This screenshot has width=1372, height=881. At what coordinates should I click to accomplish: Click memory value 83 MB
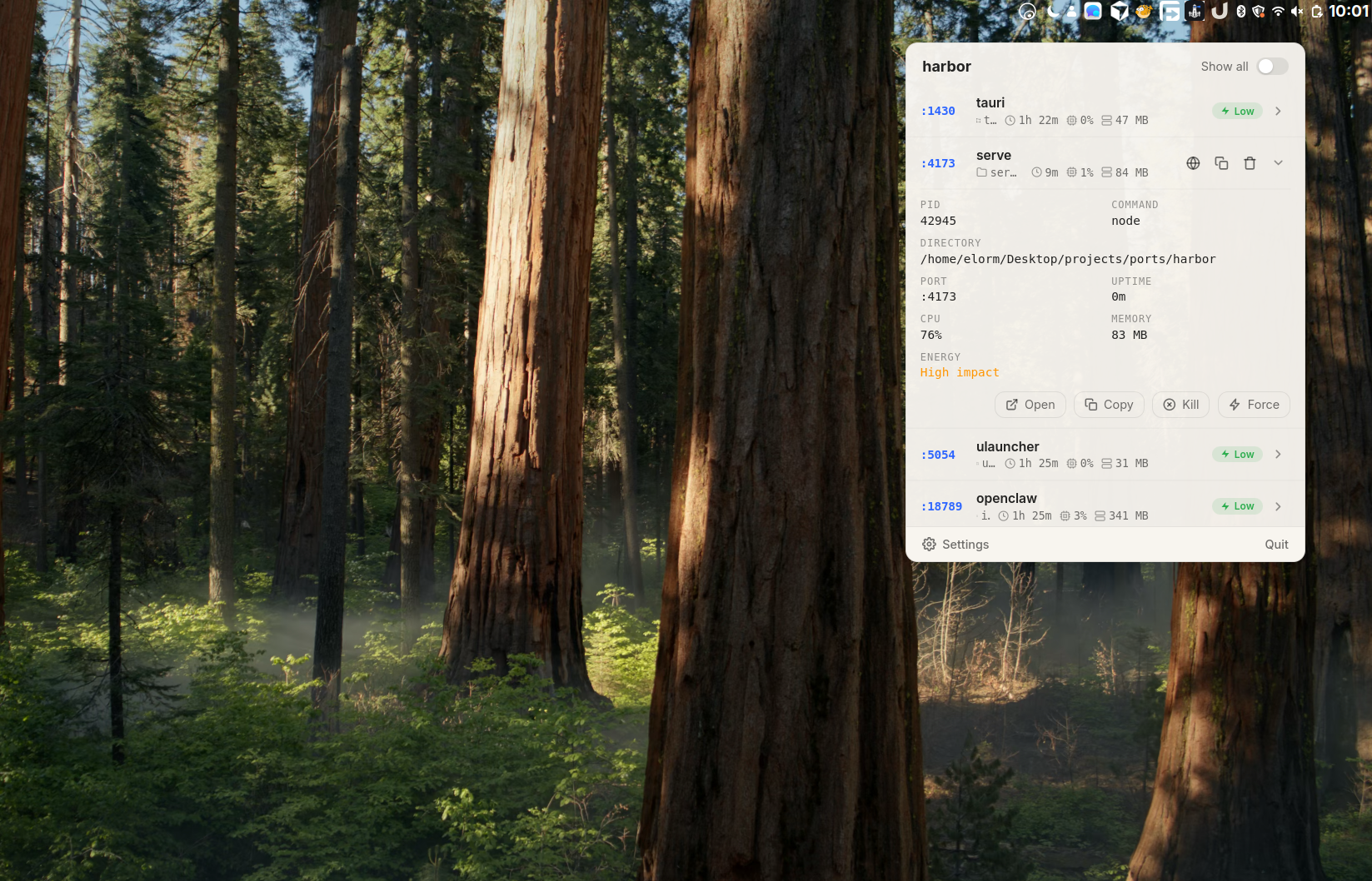click(1129, 335)
